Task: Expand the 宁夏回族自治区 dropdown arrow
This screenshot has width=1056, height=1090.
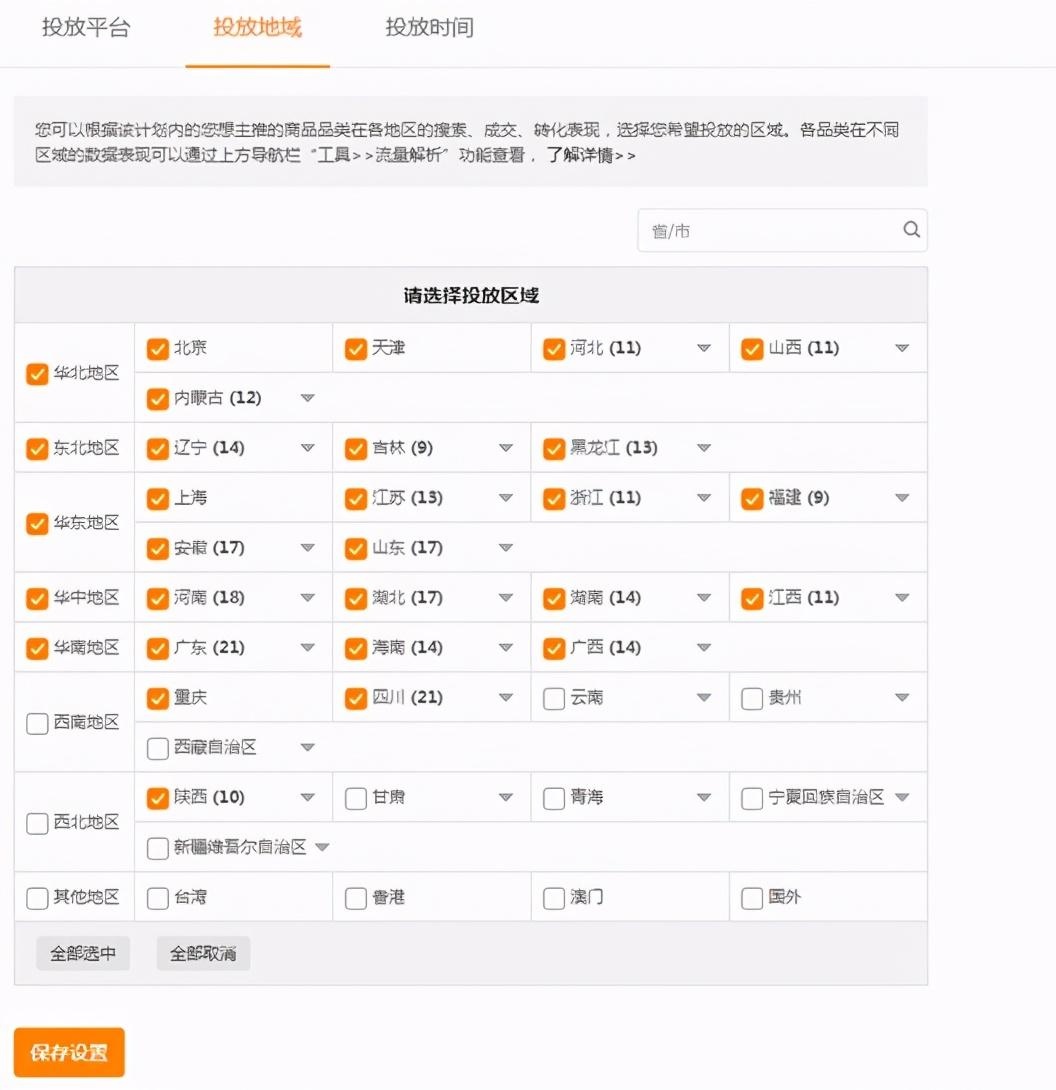Action: (x=902, y=797)
